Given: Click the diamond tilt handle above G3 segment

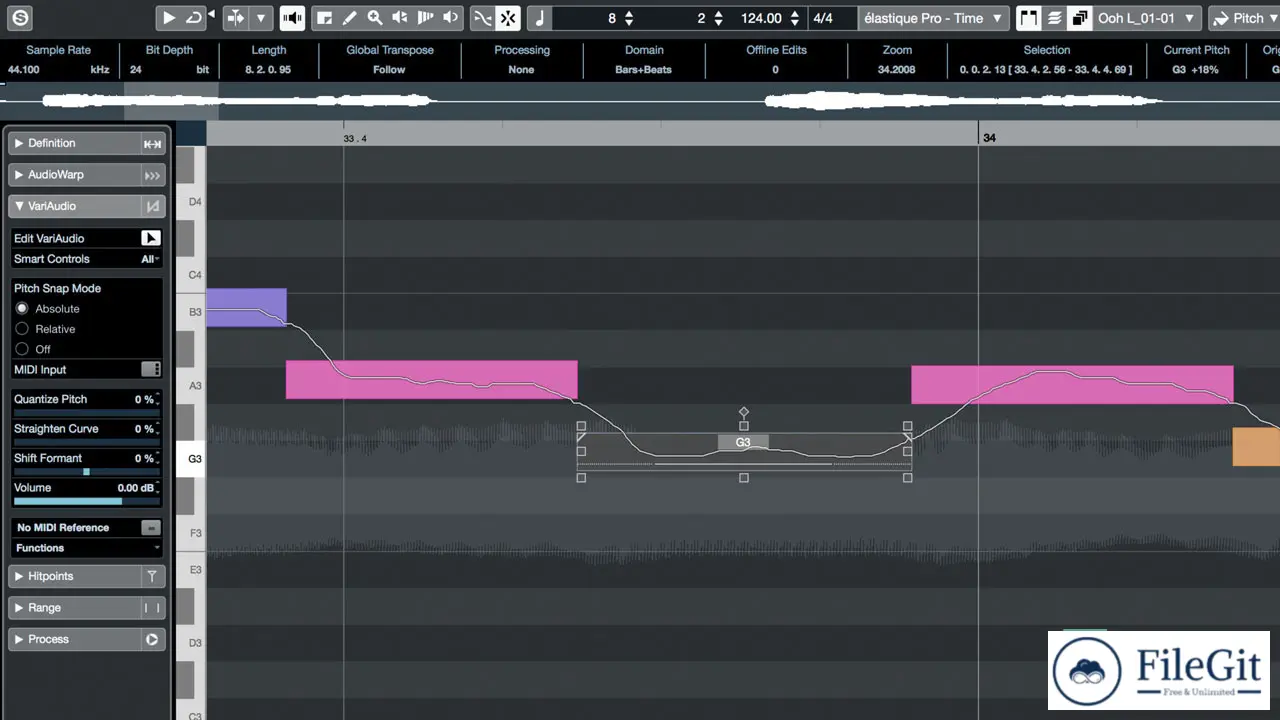Looking at the screenshot, I should [x=743, y=412].
